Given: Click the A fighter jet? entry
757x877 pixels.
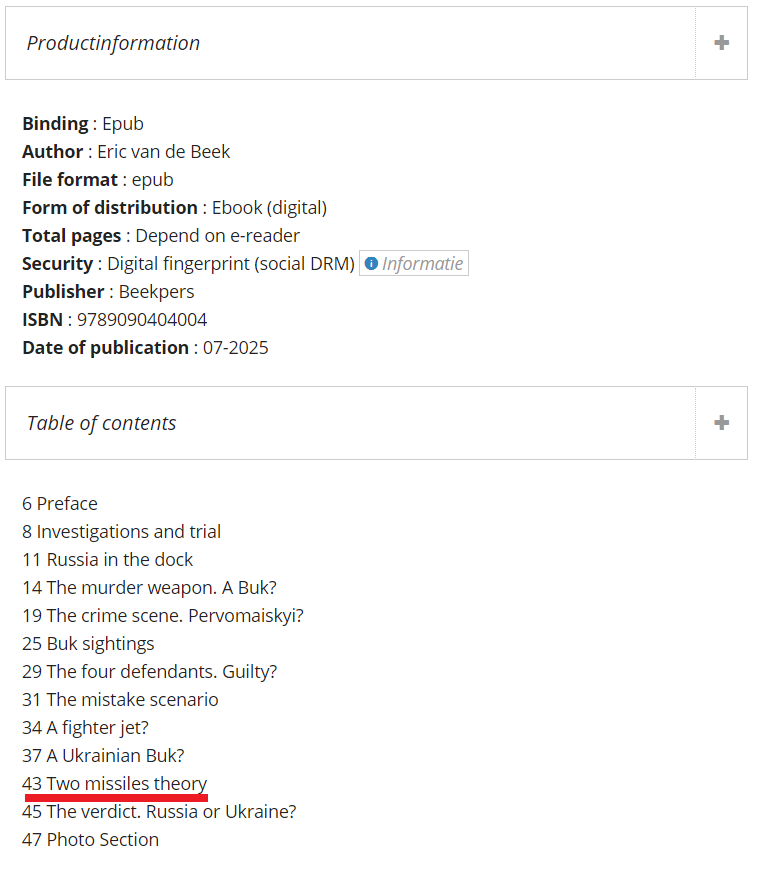Looking at the screenshot, I should (86, 728).
